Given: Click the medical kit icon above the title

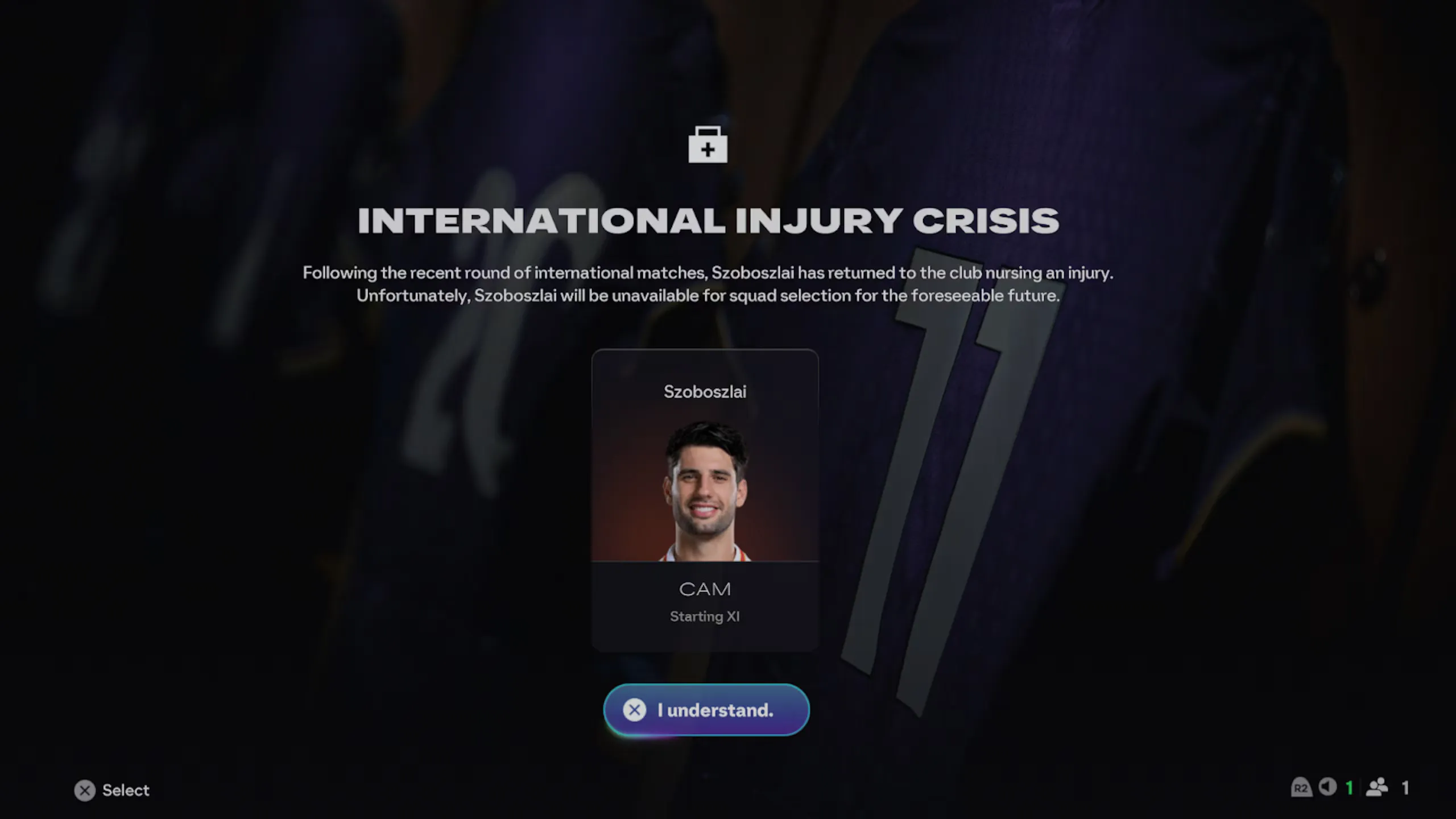Looking at the screenshot, I should (x=708, y=144).
